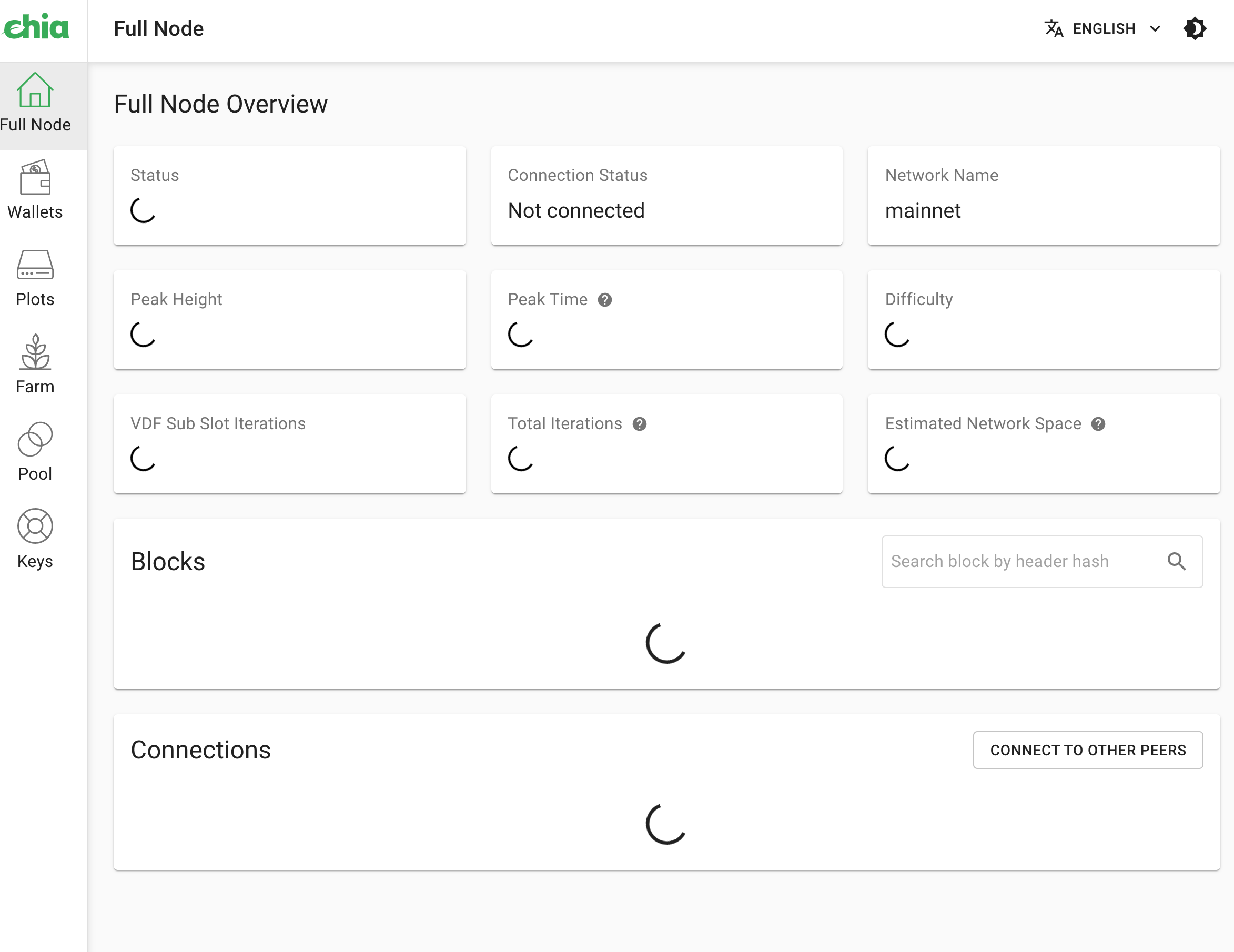1234x952 pixels.
Task: Open the Keys section
Action: coord(35,540)
